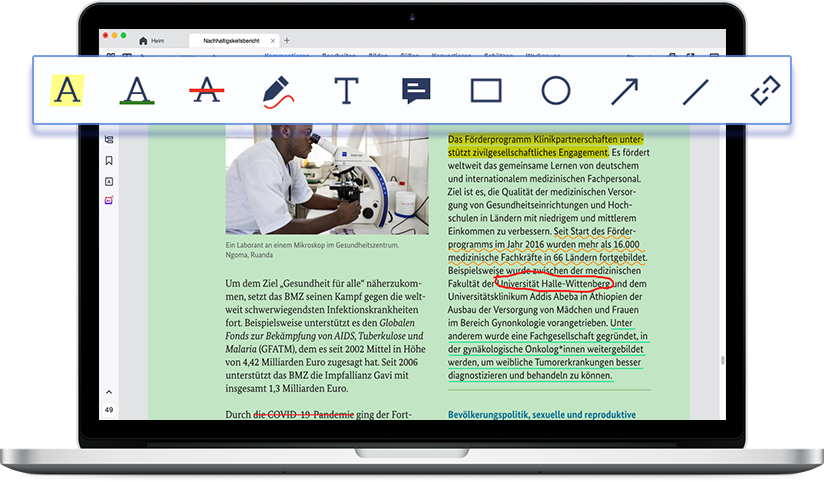Select the yellow Highlight text tool

click(x=66, y=91)
